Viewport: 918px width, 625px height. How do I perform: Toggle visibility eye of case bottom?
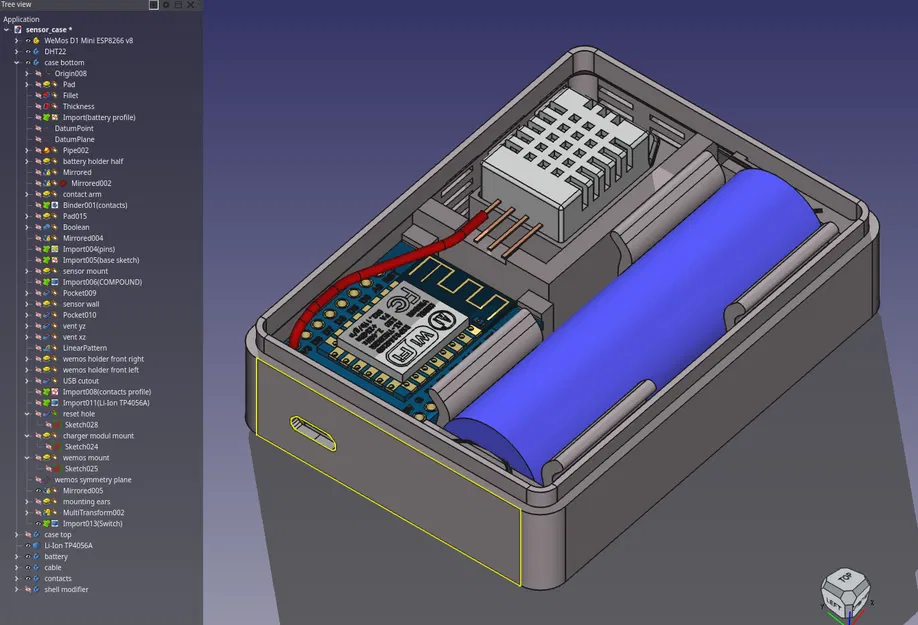[x=28, y=63]
